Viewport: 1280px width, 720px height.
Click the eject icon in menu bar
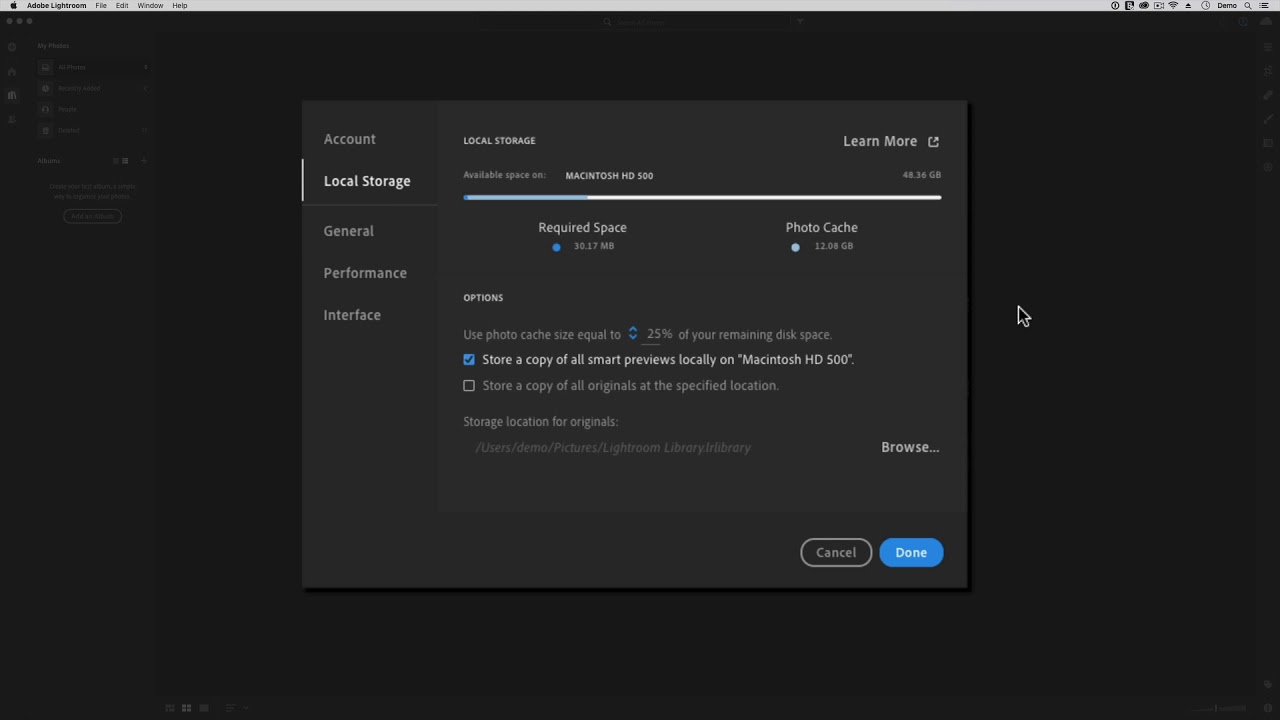click(x=1188, y=6)
